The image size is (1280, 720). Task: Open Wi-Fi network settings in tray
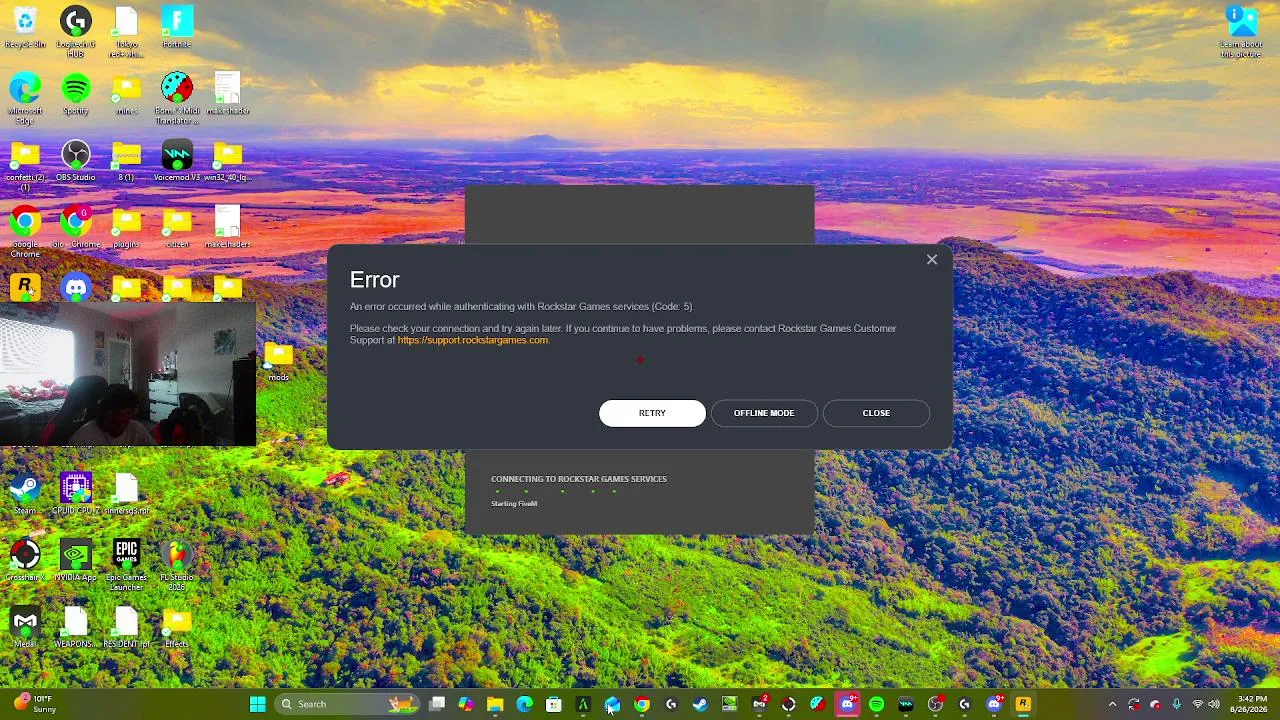click(x=1198, y=704)
